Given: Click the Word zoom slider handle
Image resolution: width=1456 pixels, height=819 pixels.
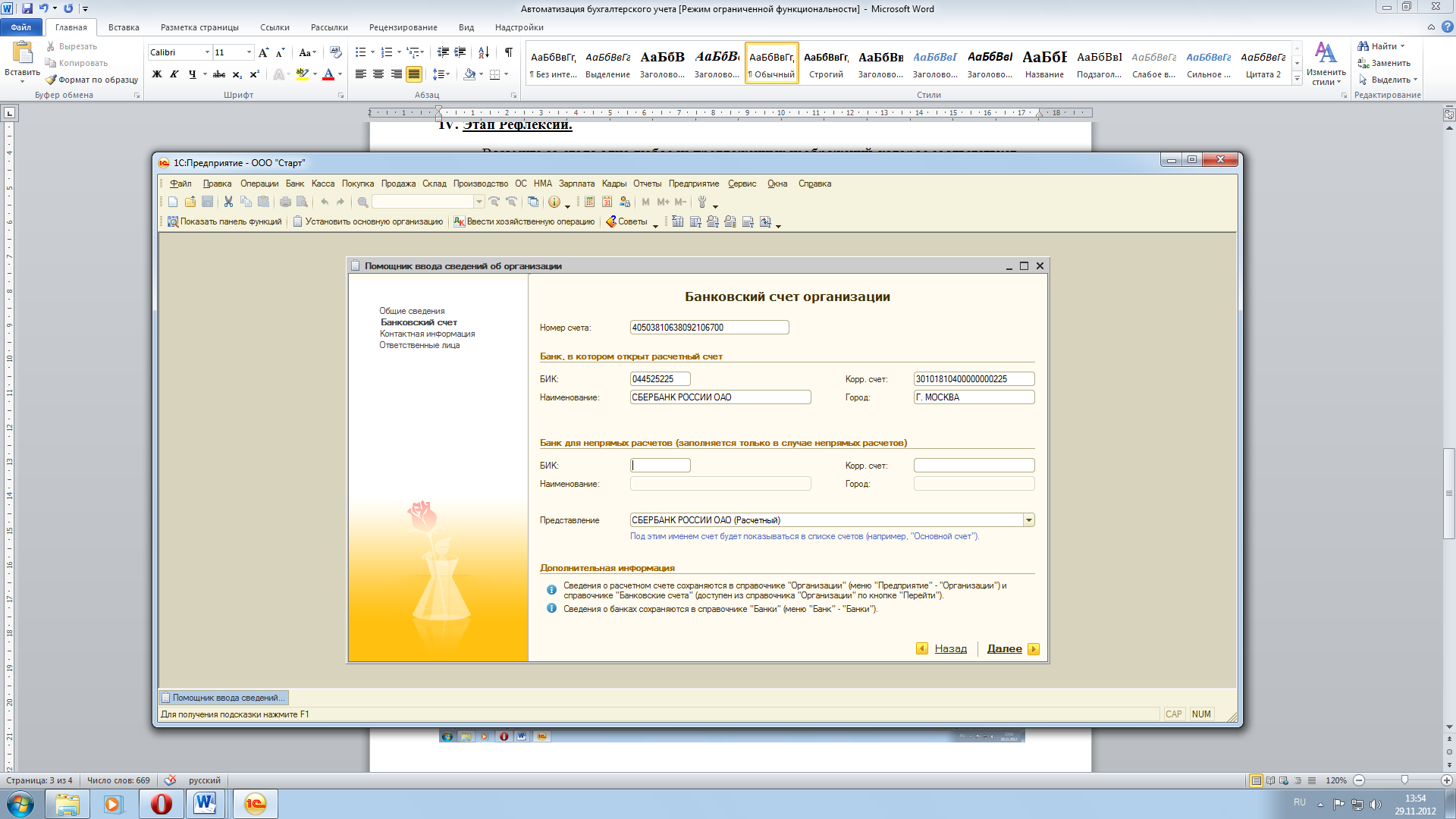Looking at the screenshot, I should point(1404,780).
